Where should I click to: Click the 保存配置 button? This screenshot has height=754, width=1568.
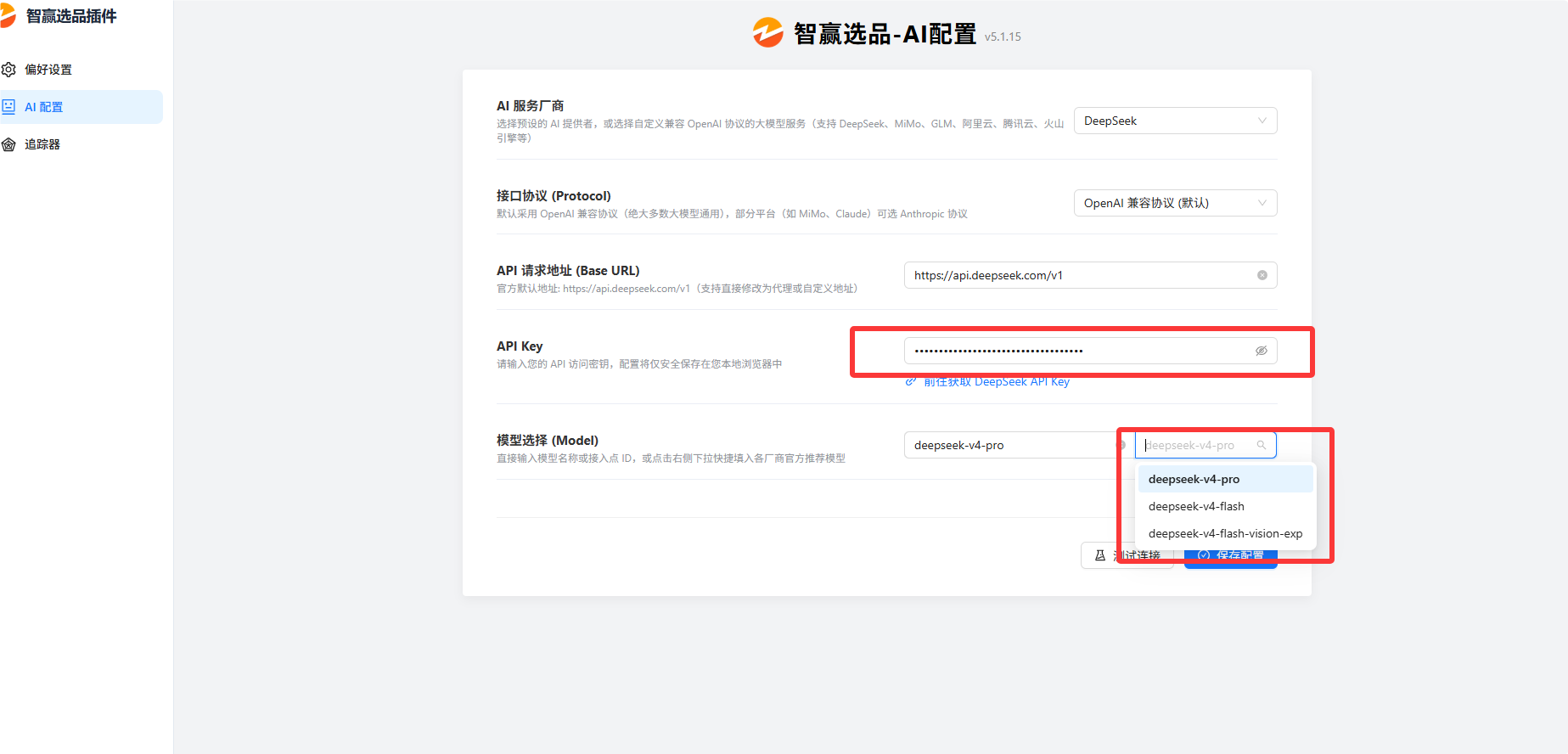[x=1230, y=555]
